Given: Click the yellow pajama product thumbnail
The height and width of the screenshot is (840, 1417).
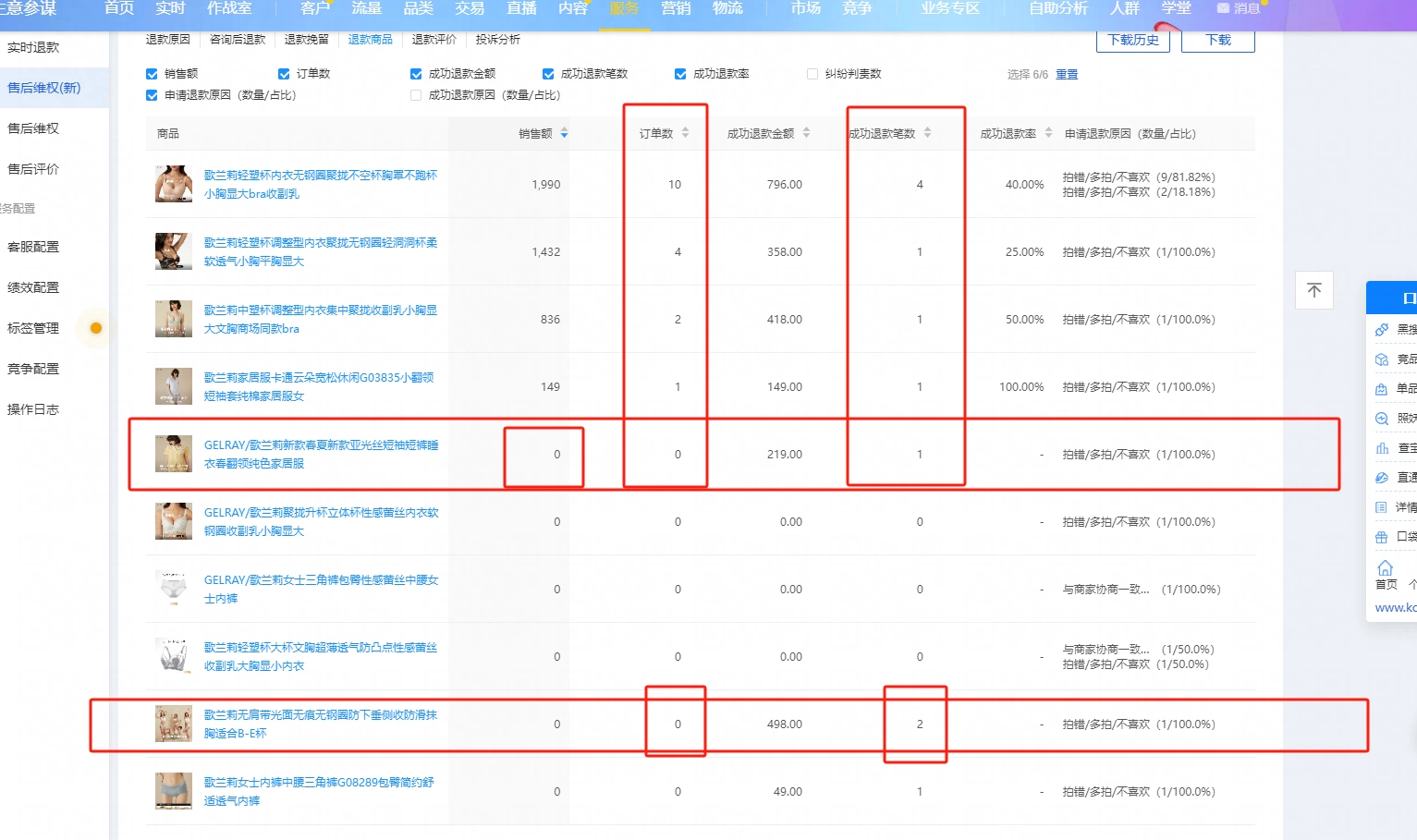Looking at the screenshot, I should pyautogui.click(x=174, y=454).
